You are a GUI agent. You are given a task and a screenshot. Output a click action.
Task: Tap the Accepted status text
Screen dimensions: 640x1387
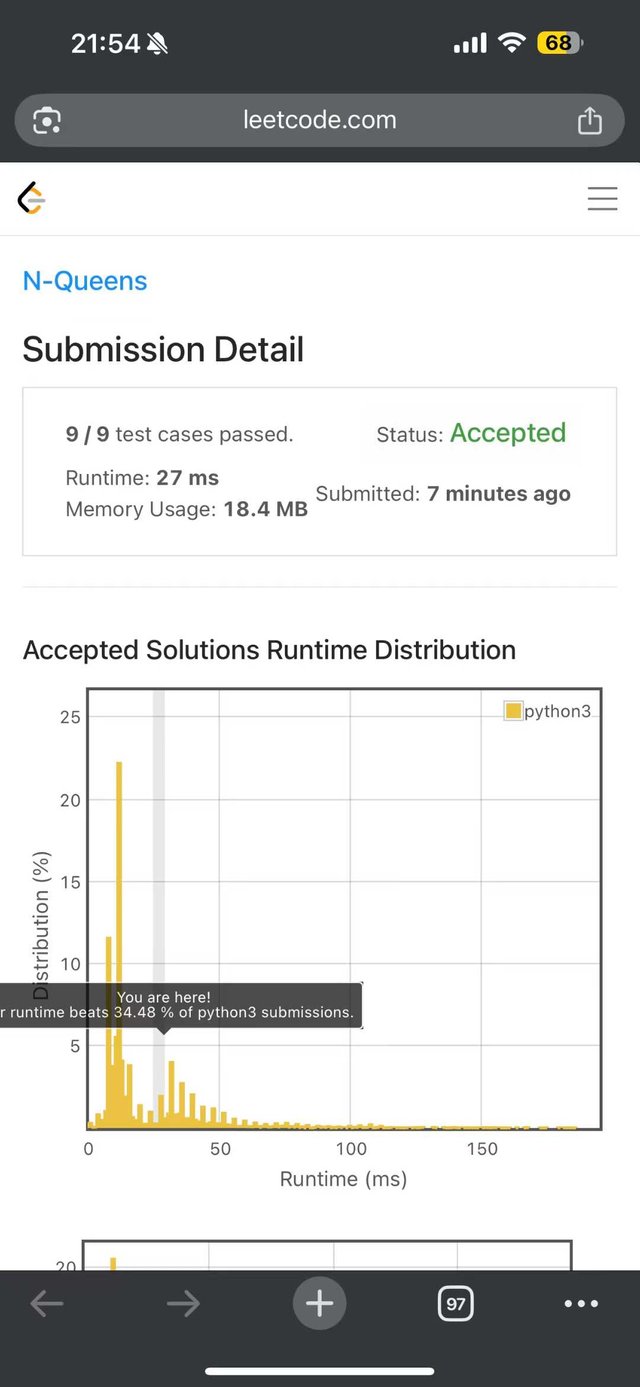tap(508, 433)
